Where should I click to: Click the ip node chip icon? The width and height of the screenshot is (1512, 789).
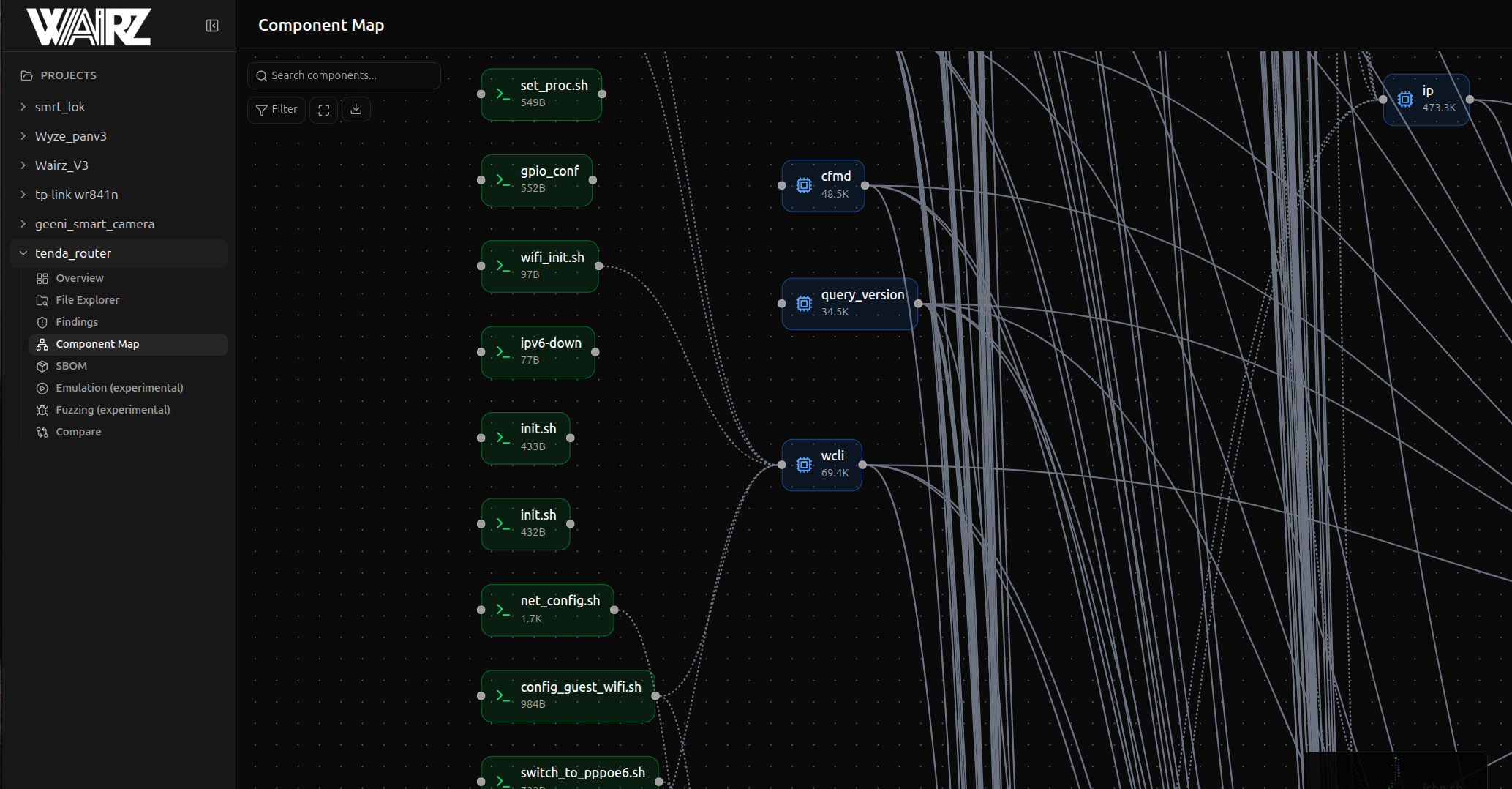1405,100
